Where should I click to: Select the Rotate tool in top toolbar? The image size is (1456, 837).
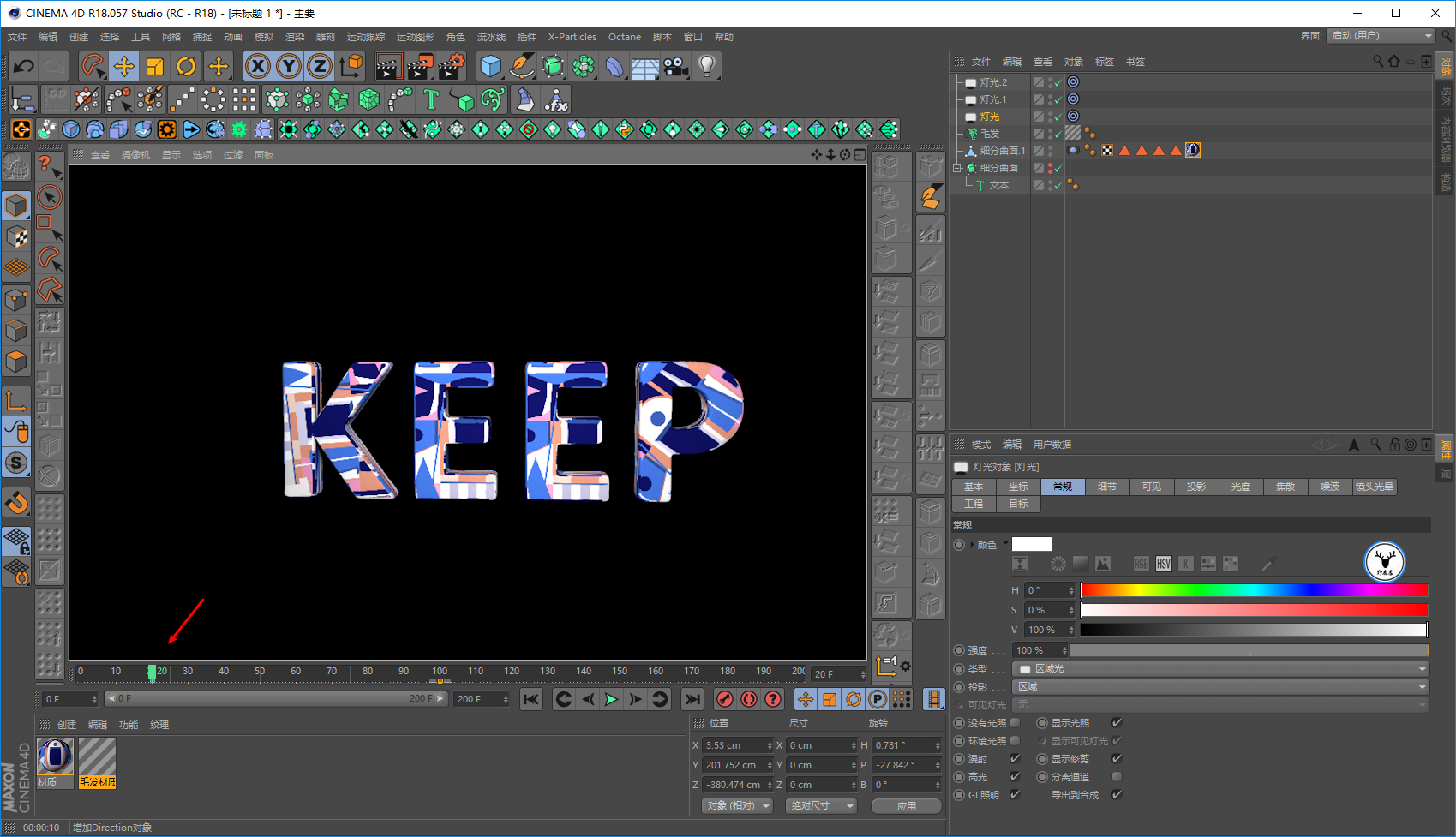click(x=186, y=66)
